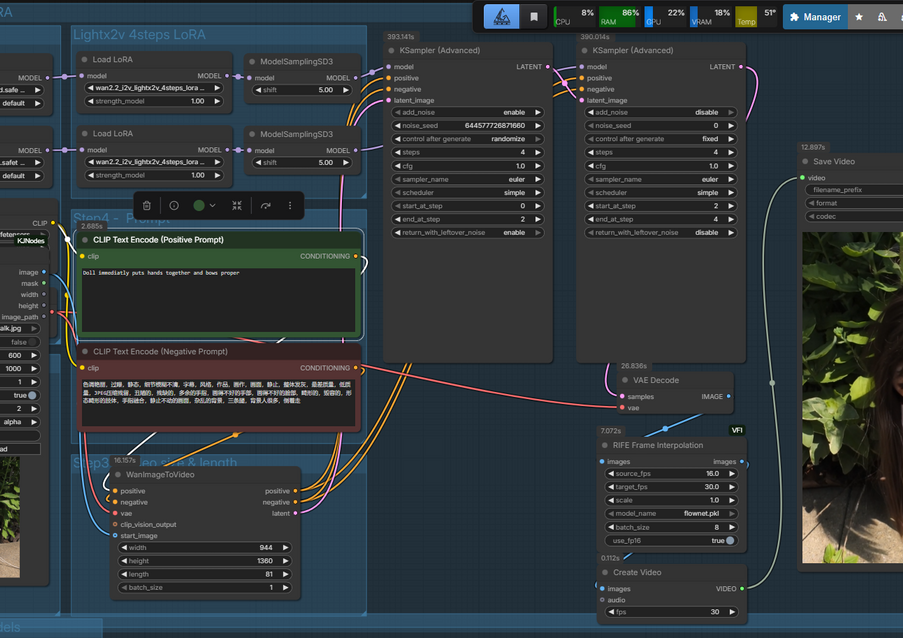The width and height of the screenshot is (903, 638).
Task: Toggle return_with_leftover_noise enable in the 393.141s KSampler
Action: (x=467, y=233)
